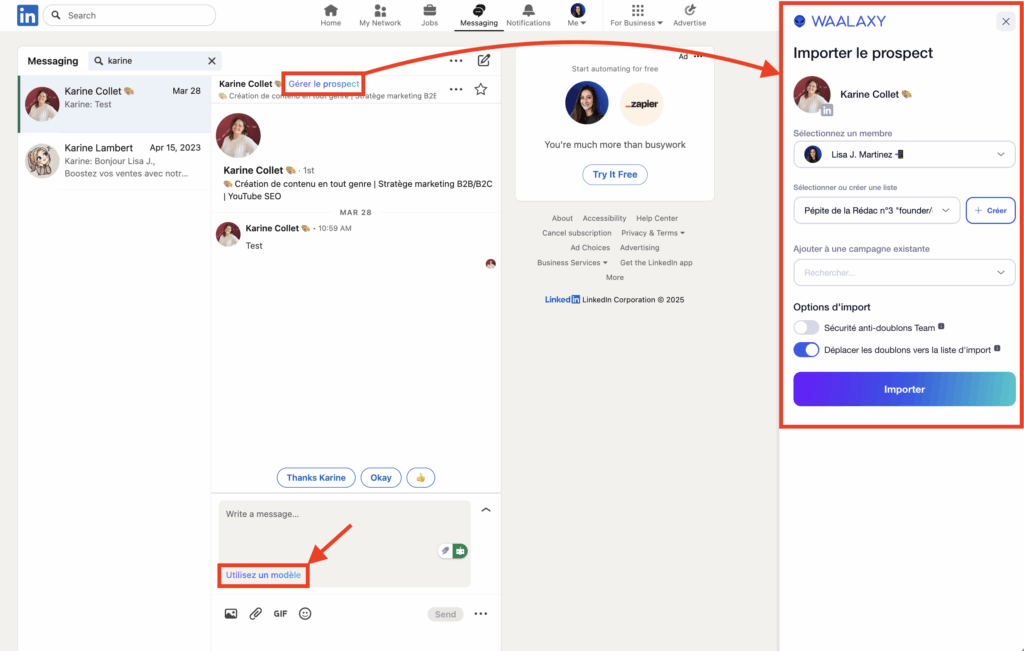Disable Déplacer les doublons vers la liste d'import
This screenshot has width=1024, height=651.
805,349
